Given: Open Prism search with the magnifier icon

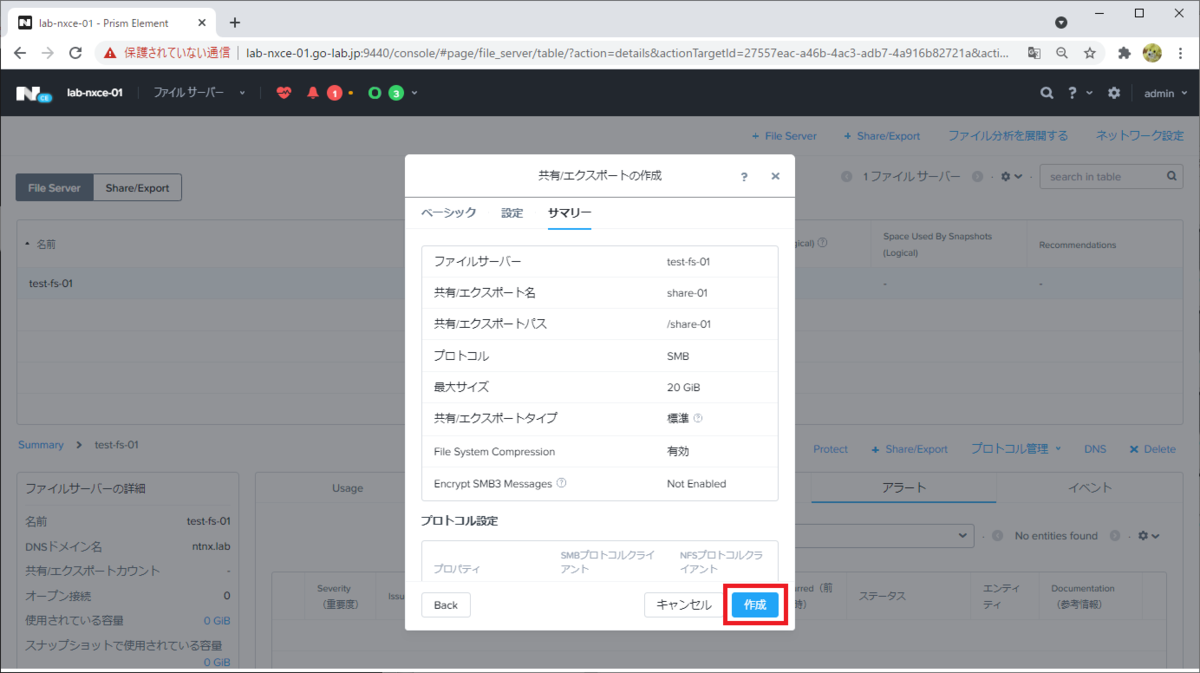Looking at the screenshot, I should pos(1046,91).
